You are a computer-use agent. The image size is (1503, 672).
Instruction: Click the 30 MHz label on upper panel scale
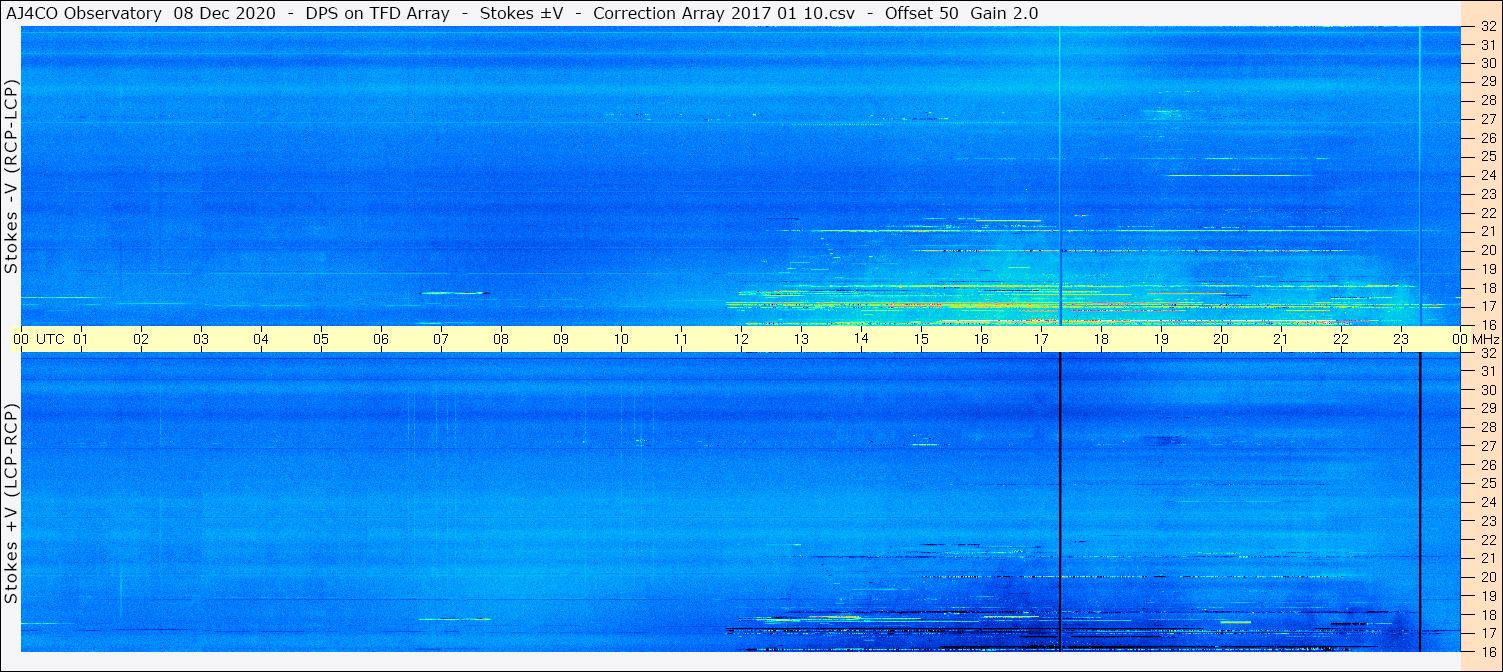click(x=1488, y=62)
